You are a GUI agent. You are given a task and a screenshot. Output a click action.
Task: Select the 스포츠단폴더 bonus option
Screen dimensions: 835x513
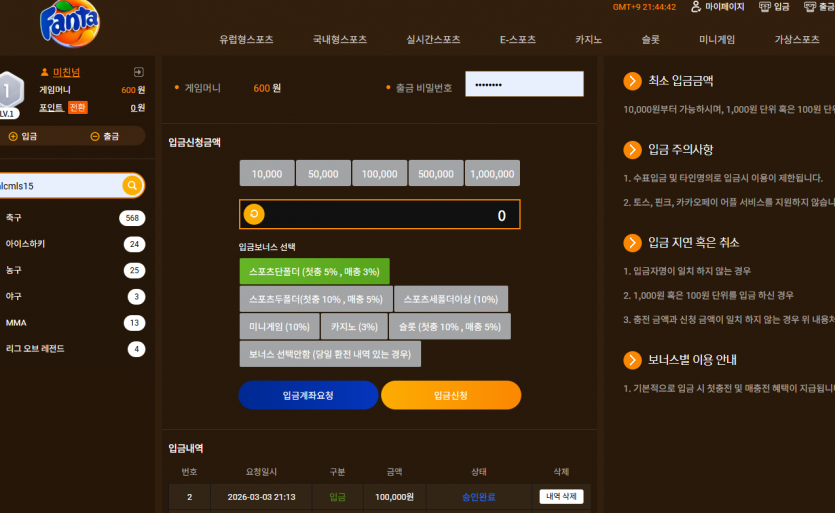pos(314,272)
